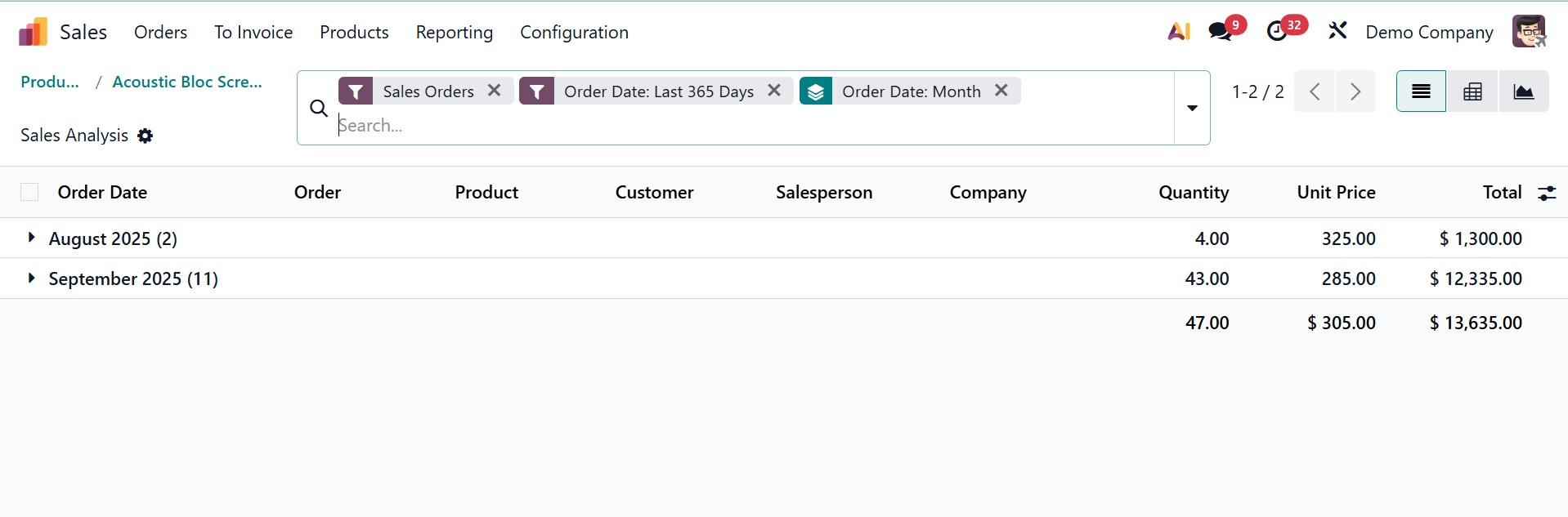
Task: Open the Configuration menu
Action: point(574,32)
